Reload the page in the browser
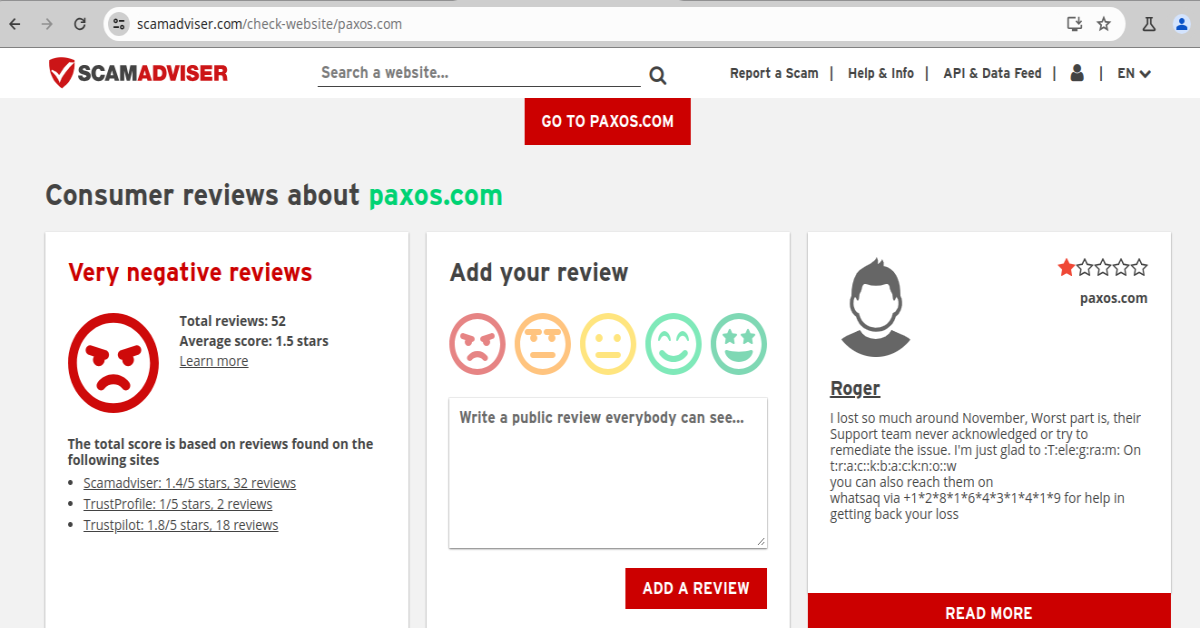The image size is (1200, 628). click(x=79, y=24)
